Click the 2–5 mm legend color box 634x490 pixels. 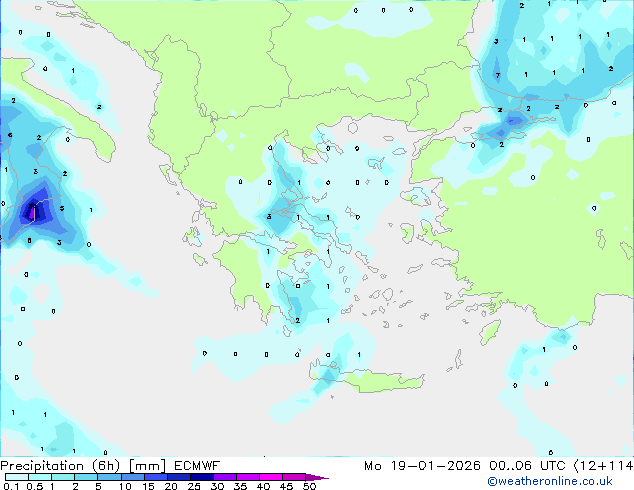coord(86,477)
